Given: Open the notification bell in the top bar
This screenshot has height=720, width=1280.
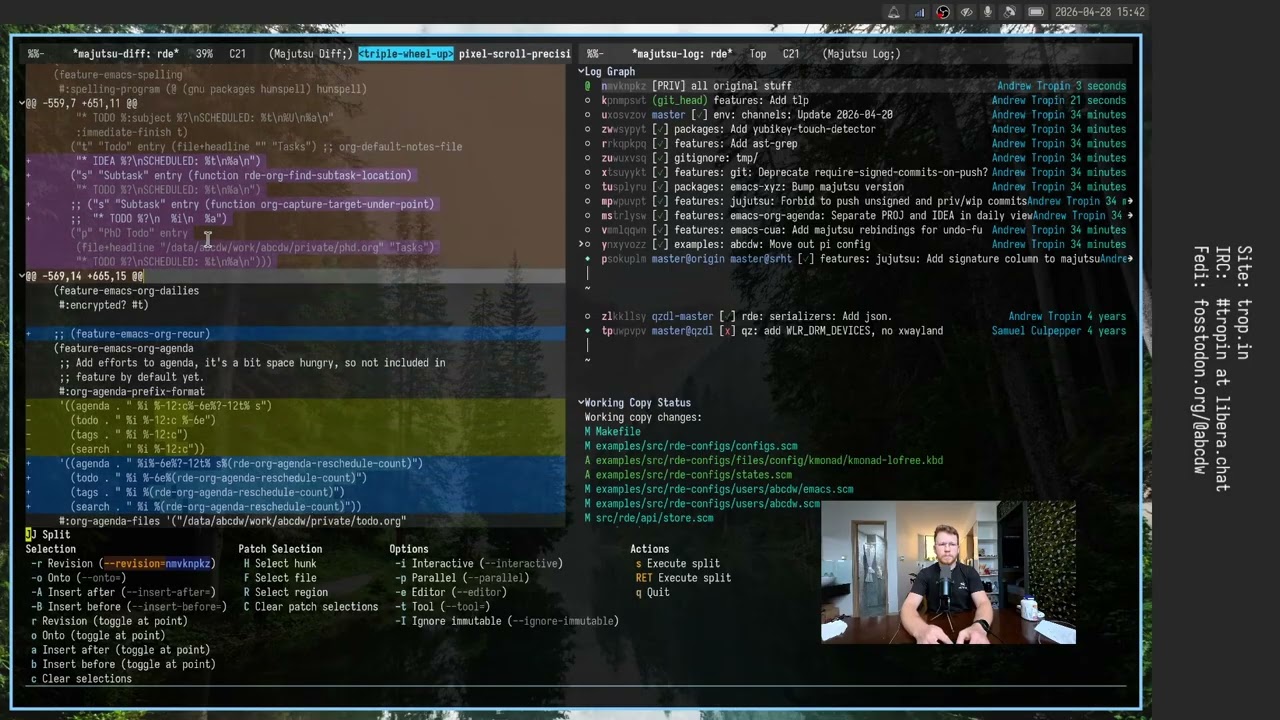Looking at the screenshot, I should tap(894, 12).
